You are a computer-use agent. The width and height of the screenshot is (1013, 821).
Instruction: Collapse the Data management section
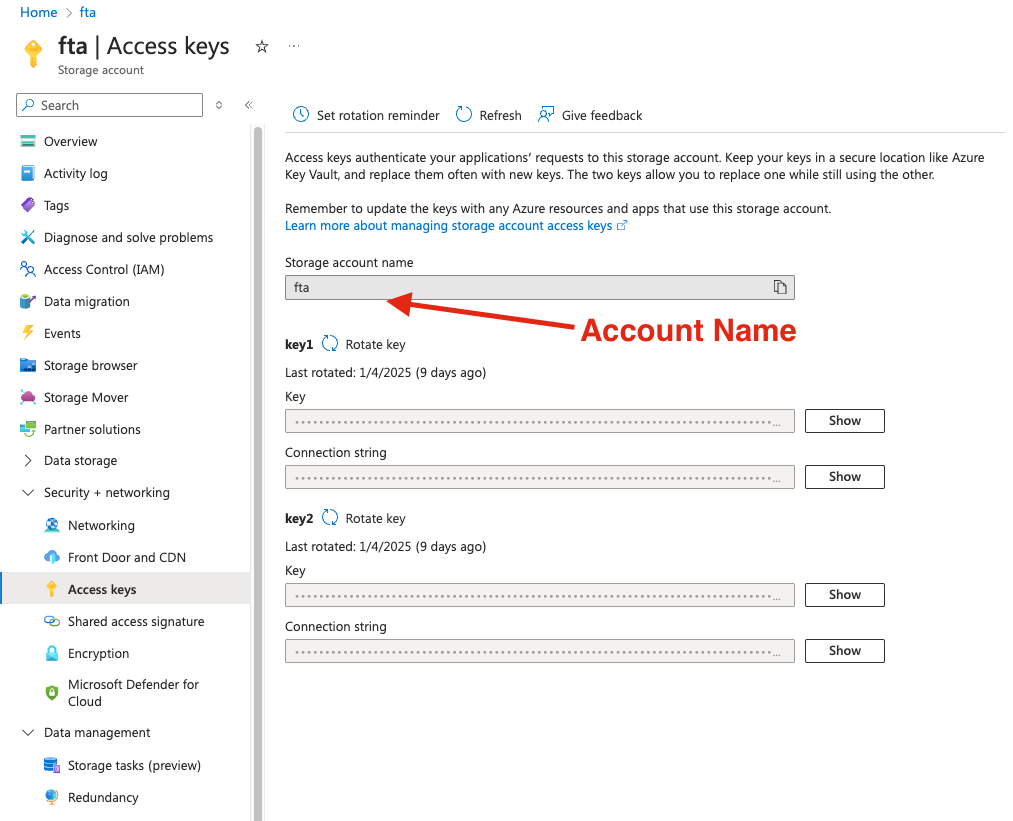pyautogui.click(x=28, y=733)
